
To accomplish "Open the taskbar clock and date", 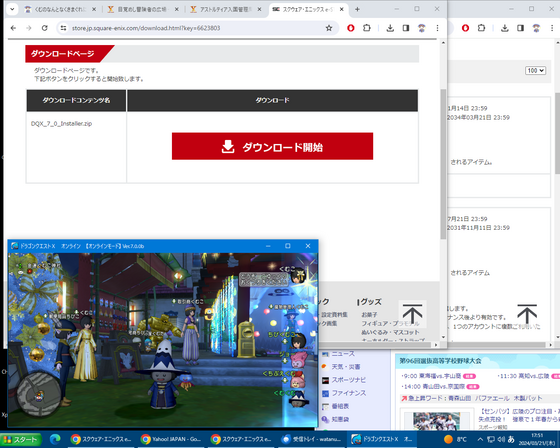I will pos(536,439).
